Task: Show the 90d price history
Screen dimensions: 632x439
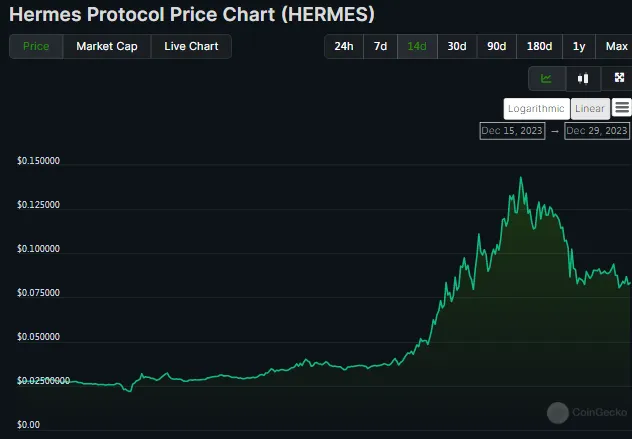Action: [x=497, y=46]
